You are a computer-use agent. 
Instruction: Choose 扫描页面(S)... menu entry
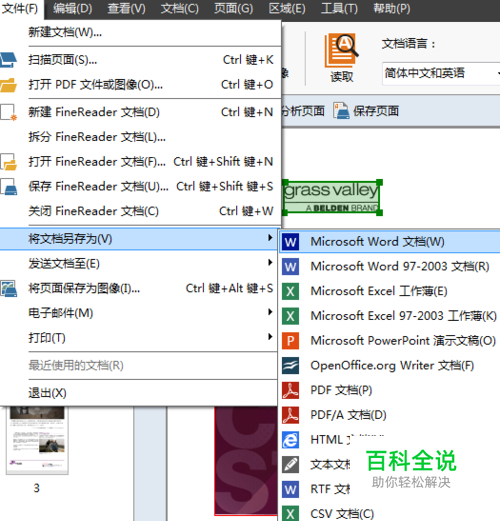coord(140,60)
